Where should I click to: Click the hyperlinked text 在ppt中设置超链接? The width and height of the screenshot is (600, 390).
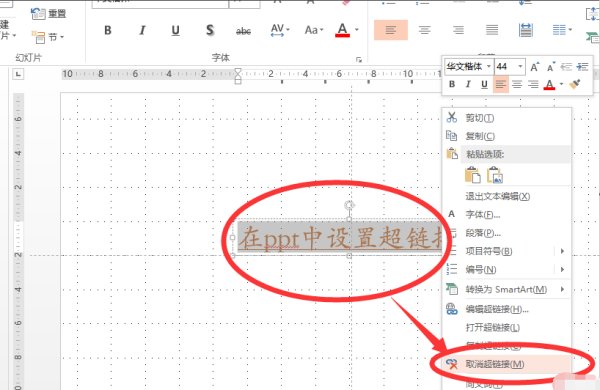(x=340, y=238)
